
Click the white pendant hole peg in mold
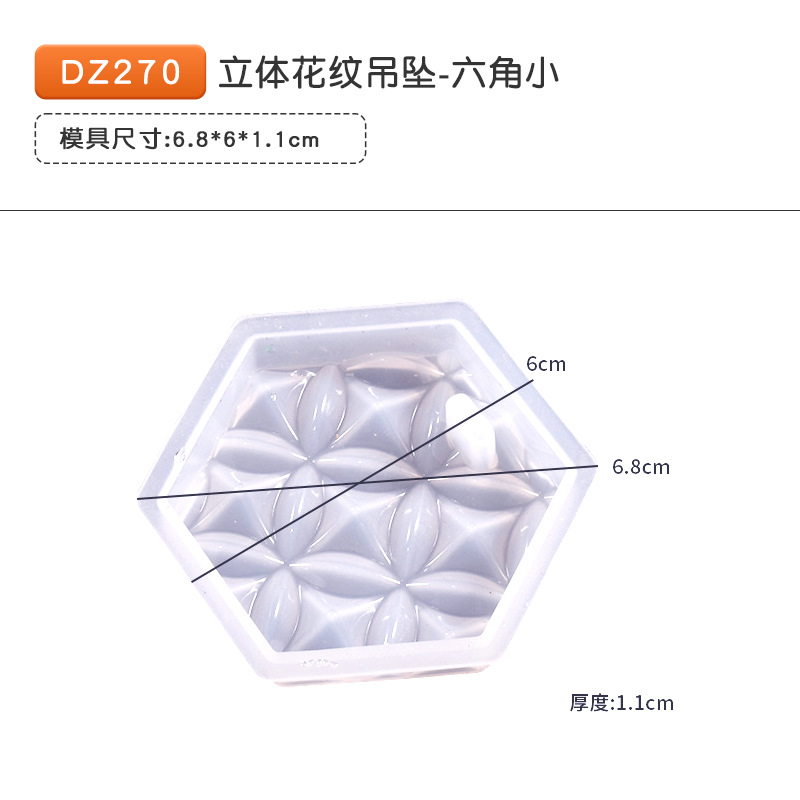pos(470,430)
